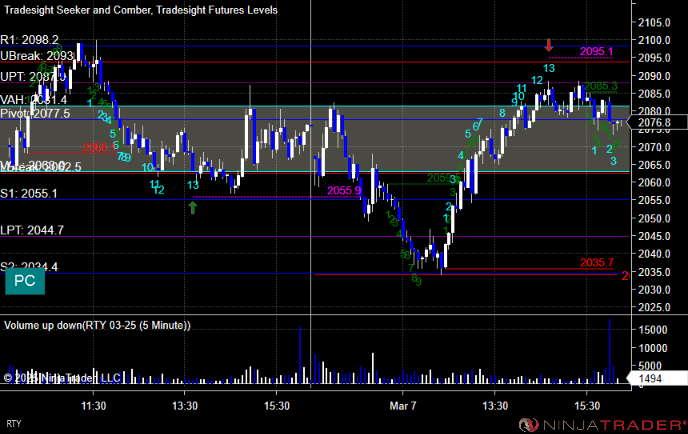The image size is (688, 434).
Task: Click the cyan 13 count above the green arrow
Action: click(193, 185)
